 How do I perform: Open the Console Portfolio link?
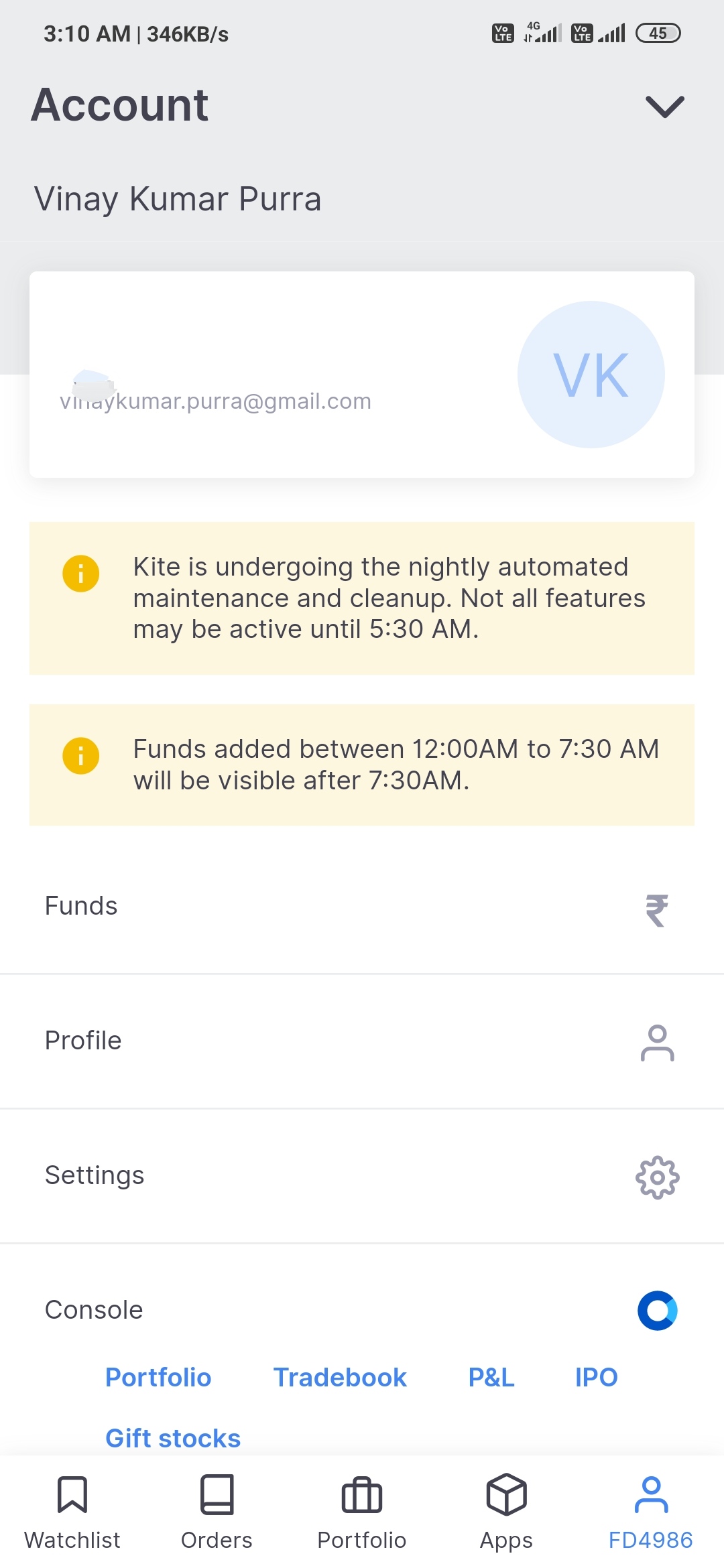tap(158, 1378)
